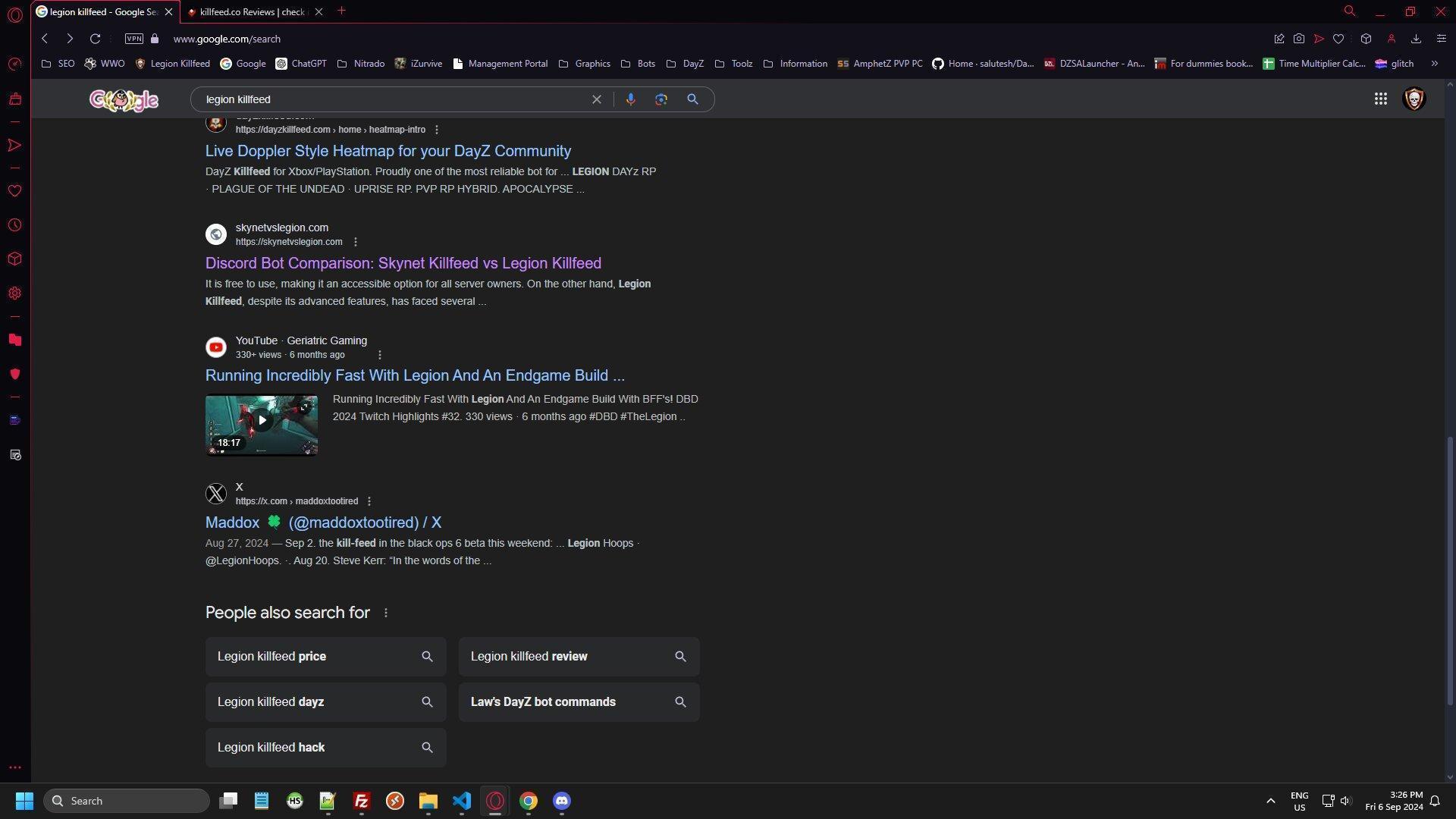Open Maddox (@maddoxtootired) X result
1456x819 pixels.
click(x=323, y=522)
